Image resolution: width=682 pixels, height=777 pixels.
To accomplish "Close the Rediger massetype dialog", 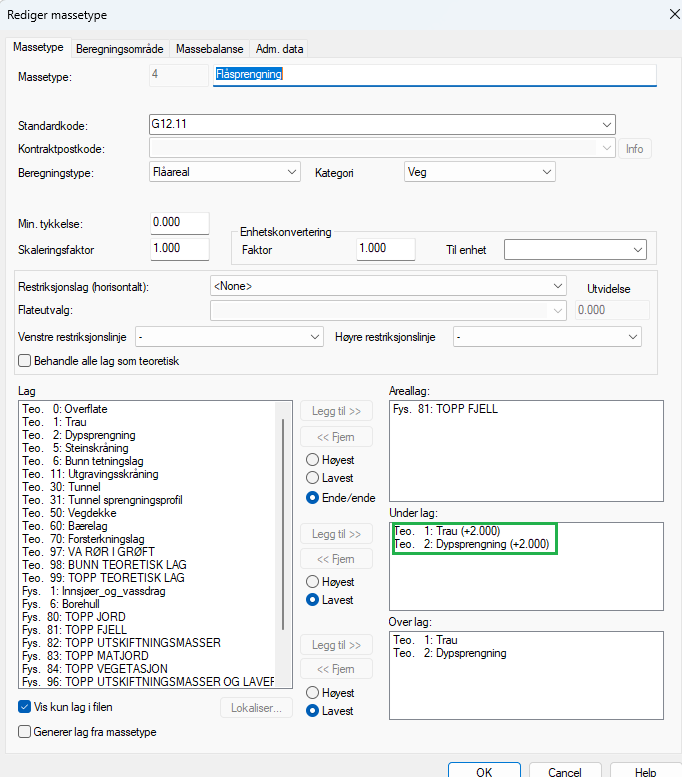I will tap(659, 14).
